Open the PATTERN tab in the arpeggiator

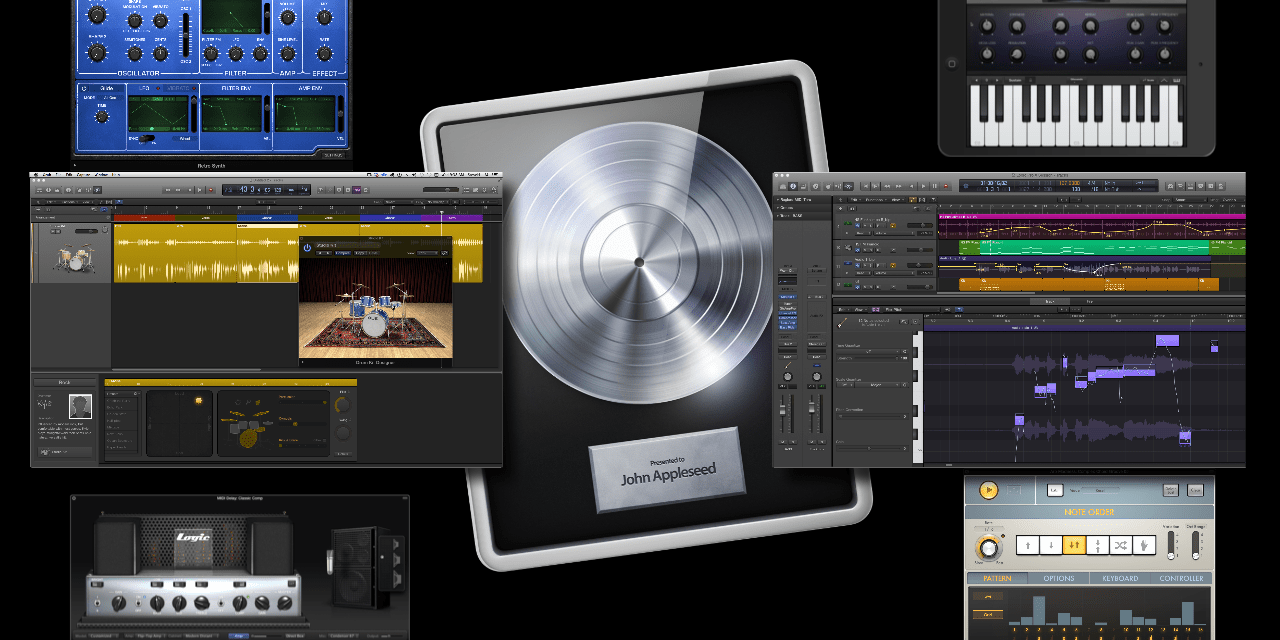click(997, 578)
